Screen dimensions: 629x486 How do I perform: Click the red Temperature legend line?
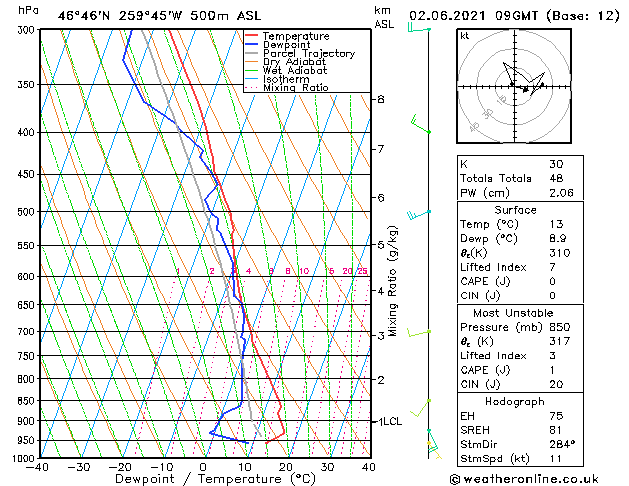click(x=251, y=36)
